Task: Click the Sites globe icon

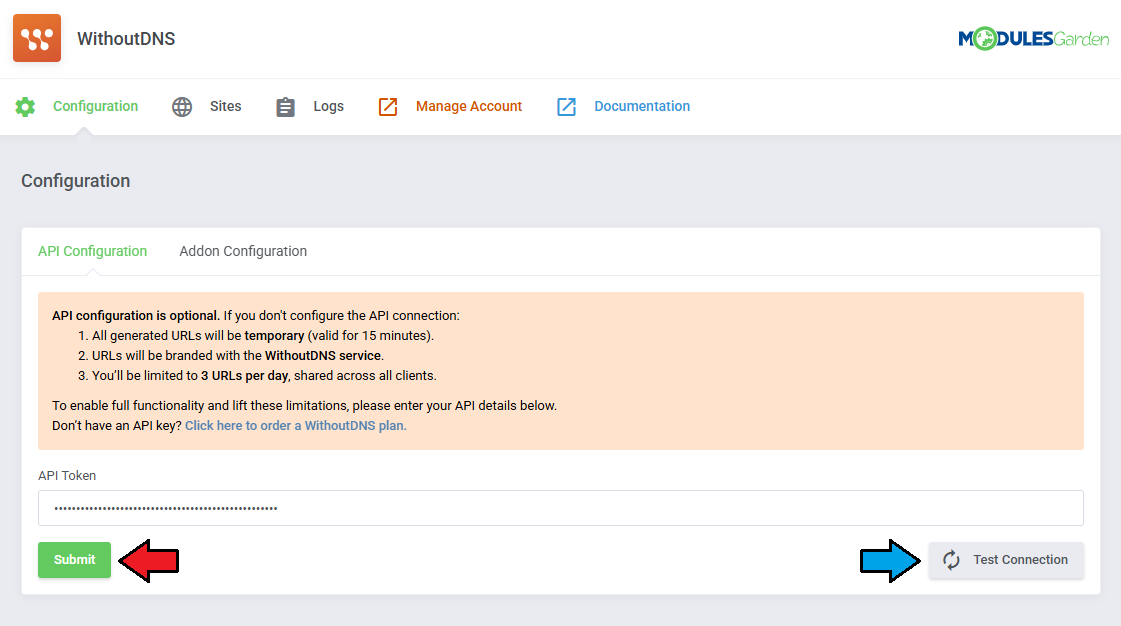Action: [x=182, y=106]
